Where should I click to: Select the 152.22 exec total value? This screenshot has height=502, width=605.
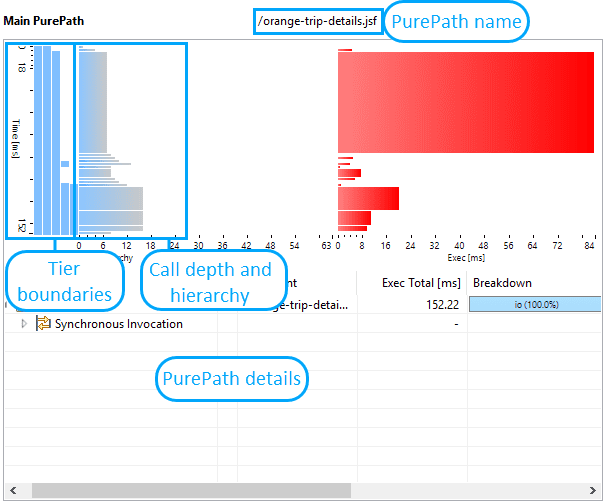(x=443, y=305)
